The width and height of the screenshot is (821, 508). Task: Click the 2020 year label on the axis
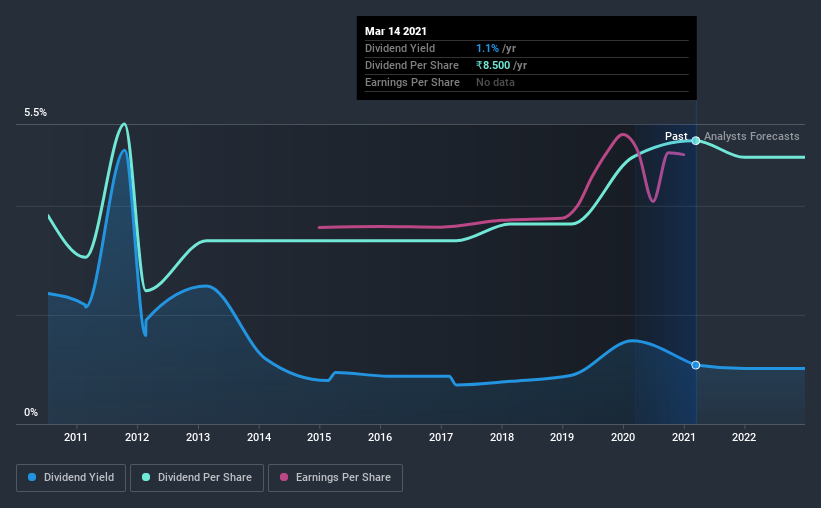623,437
